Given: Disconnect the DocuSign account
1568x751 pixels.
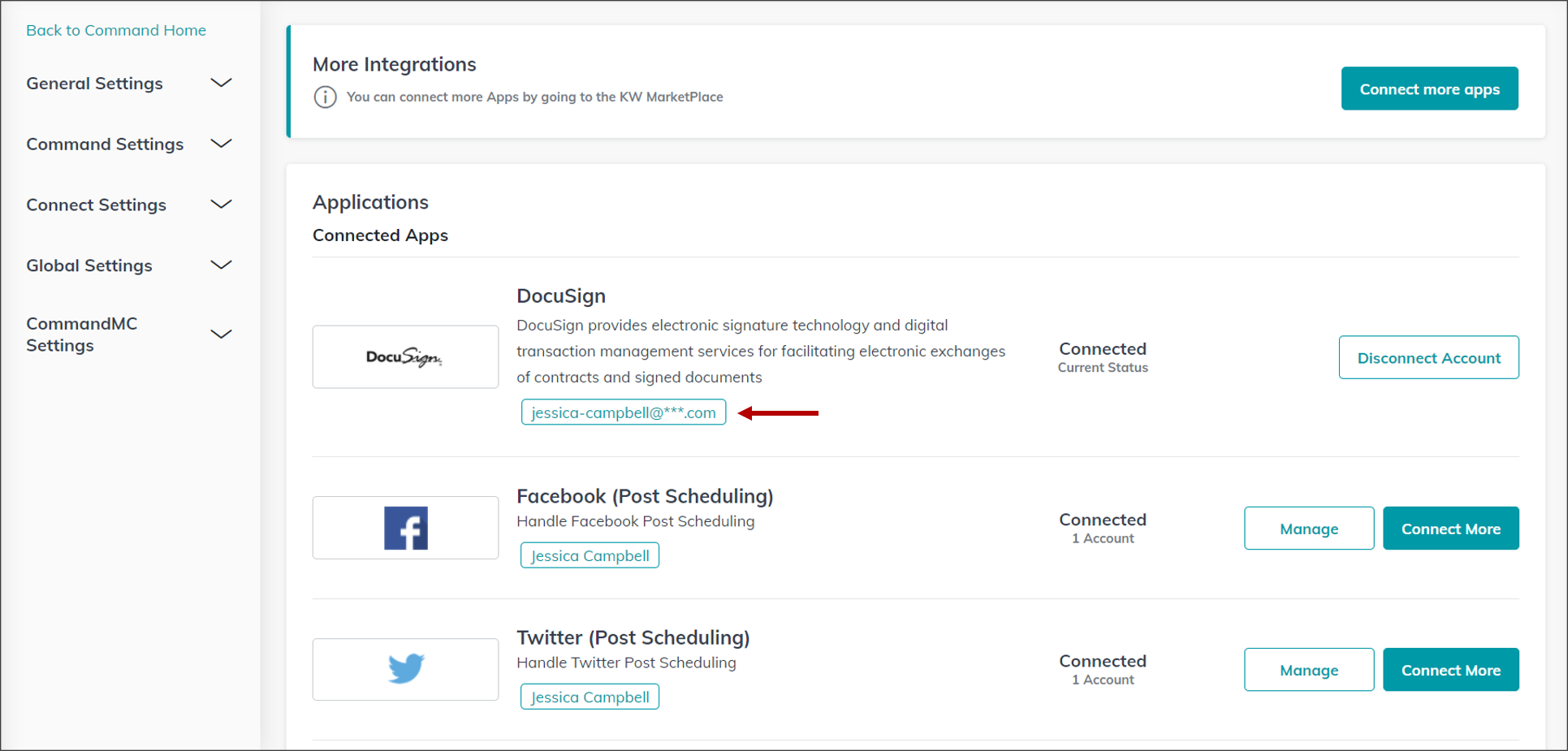Looking at the screenshot, I should pos(1428,357).
